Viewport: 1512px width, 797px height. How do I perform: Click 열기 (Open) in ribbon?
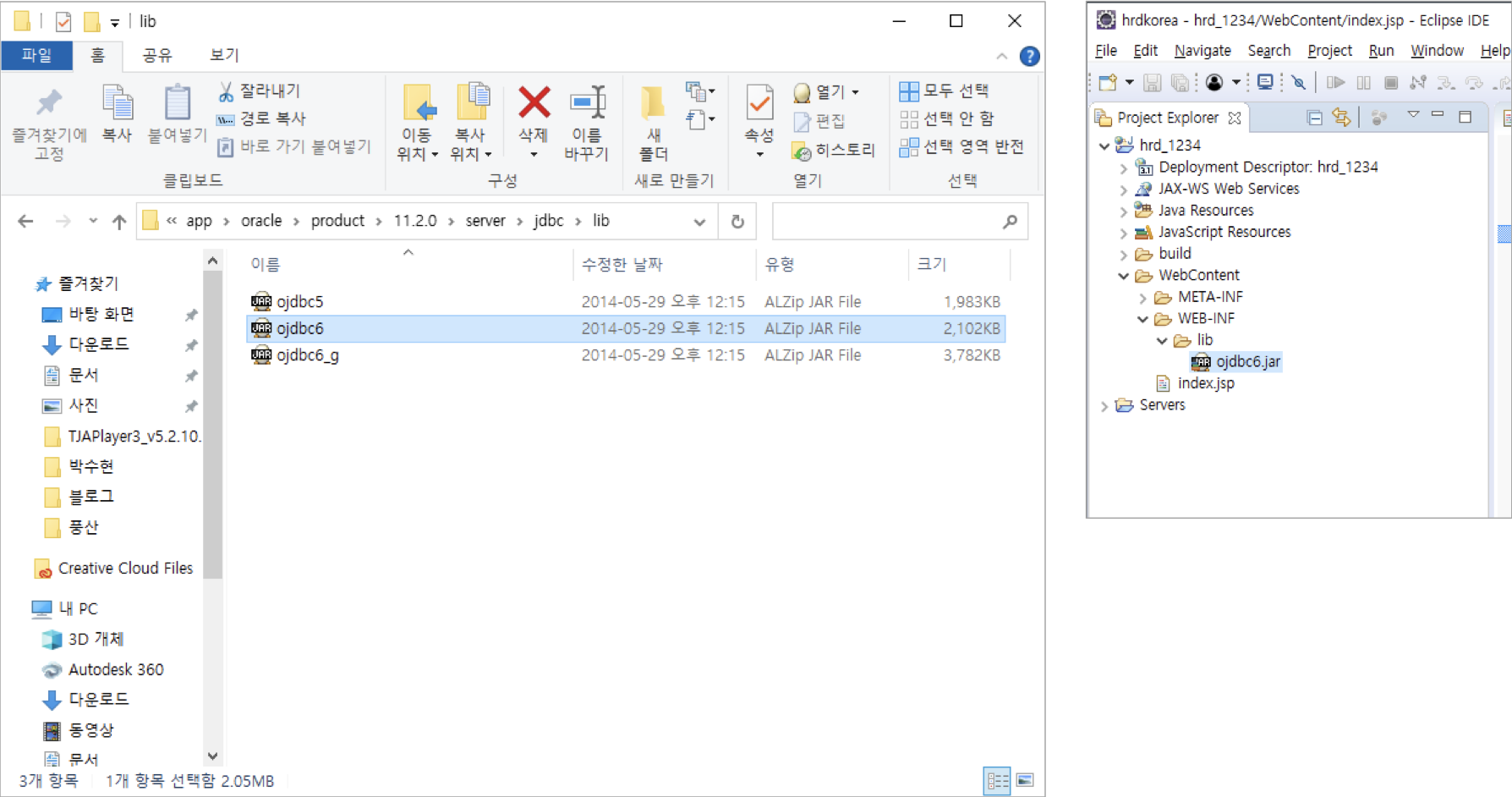pos(825,91)
